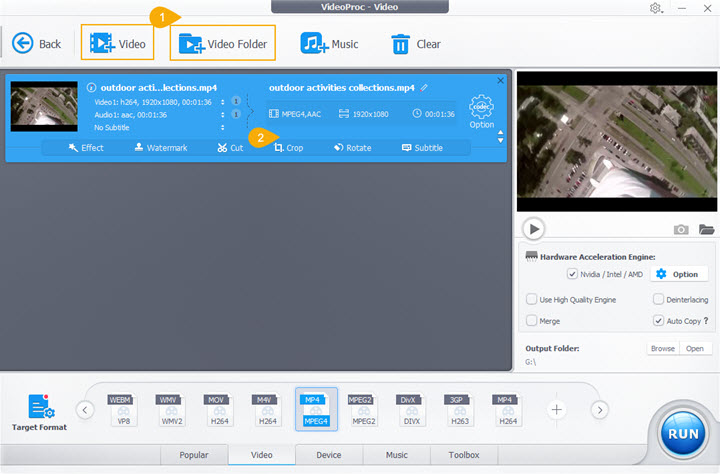Click the video thumbnail in file list
The height and width of the screenshot is (474, 720).
point(44,107)
